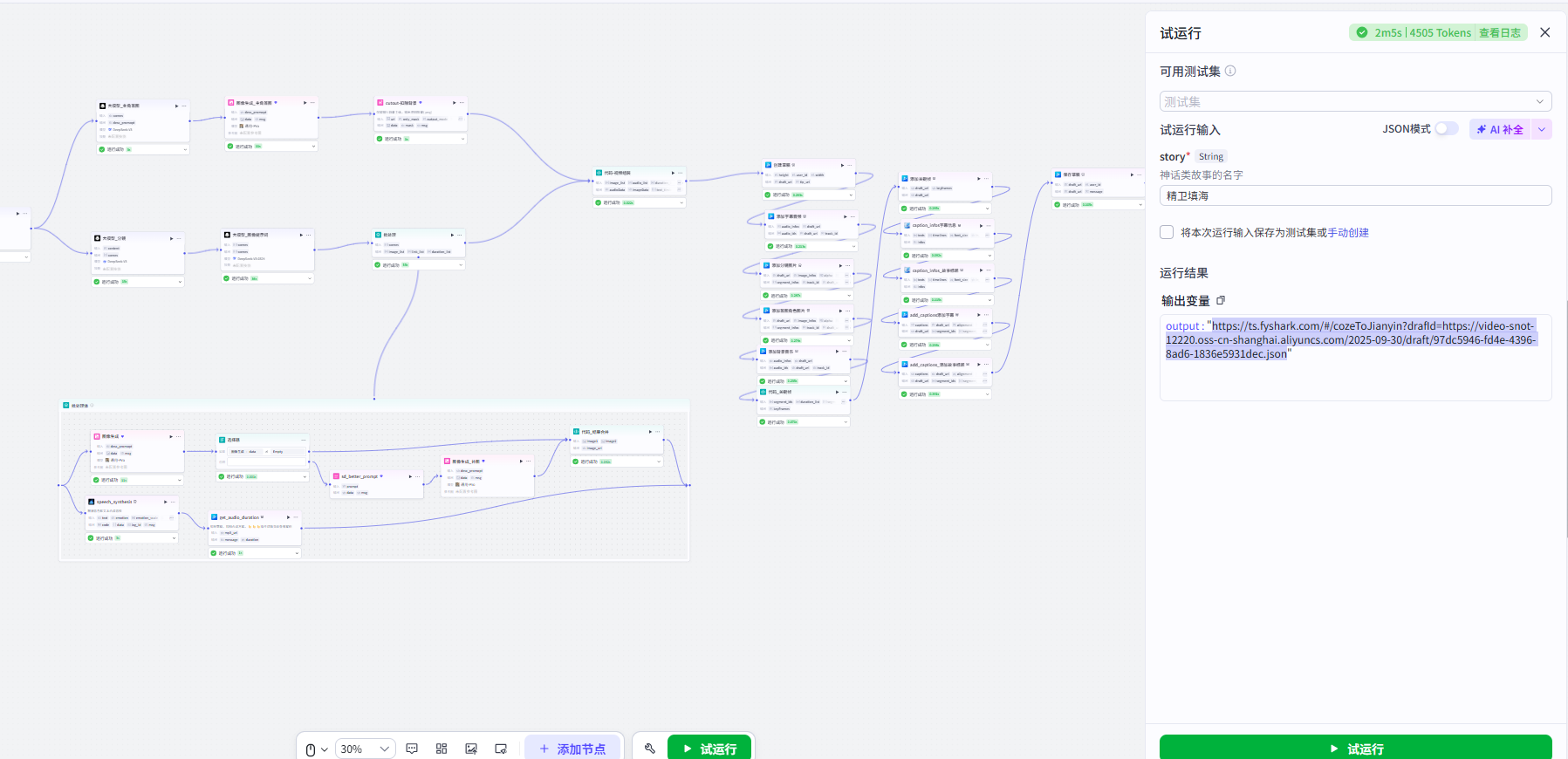Click the green 试运行 button in the canvas toolbar
1568x759 pixels.
click(x=709, y=748)
